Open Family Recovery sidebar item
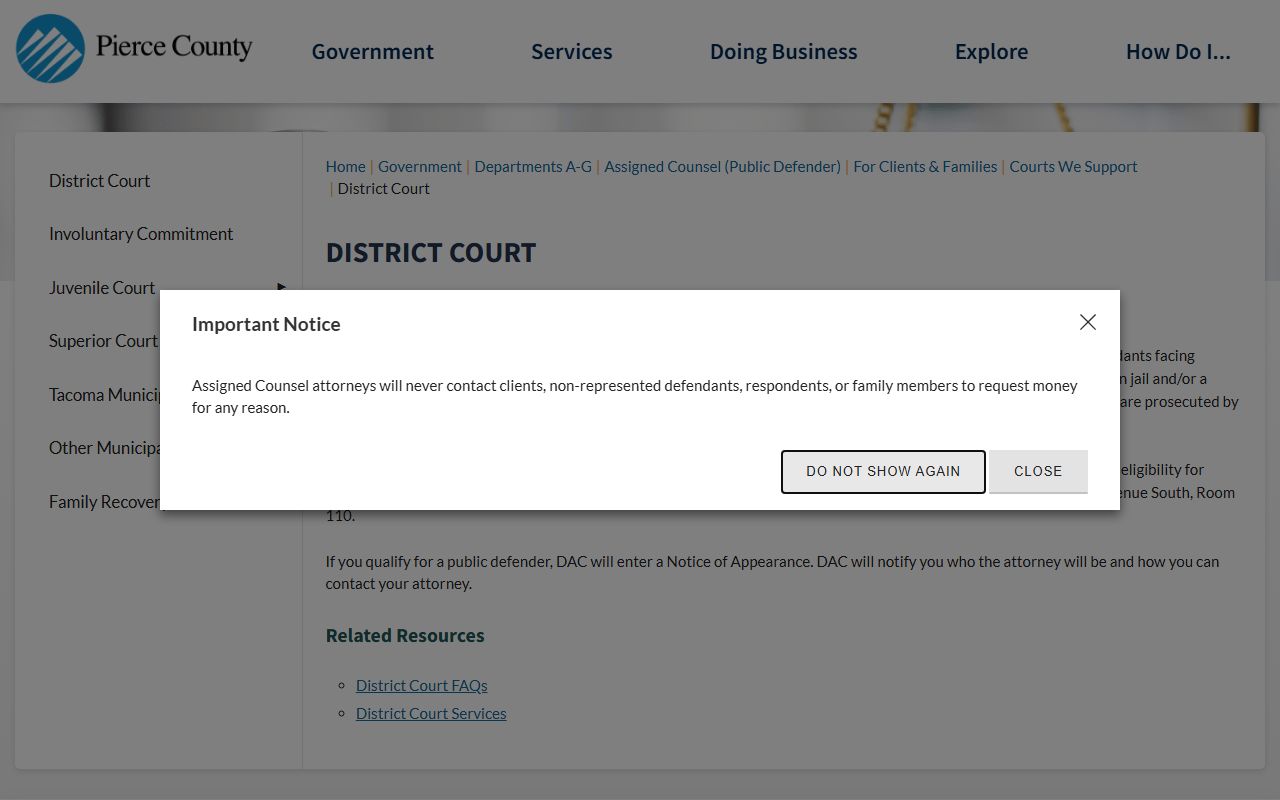Viewport: 1280px width, 800px height. 105,502
